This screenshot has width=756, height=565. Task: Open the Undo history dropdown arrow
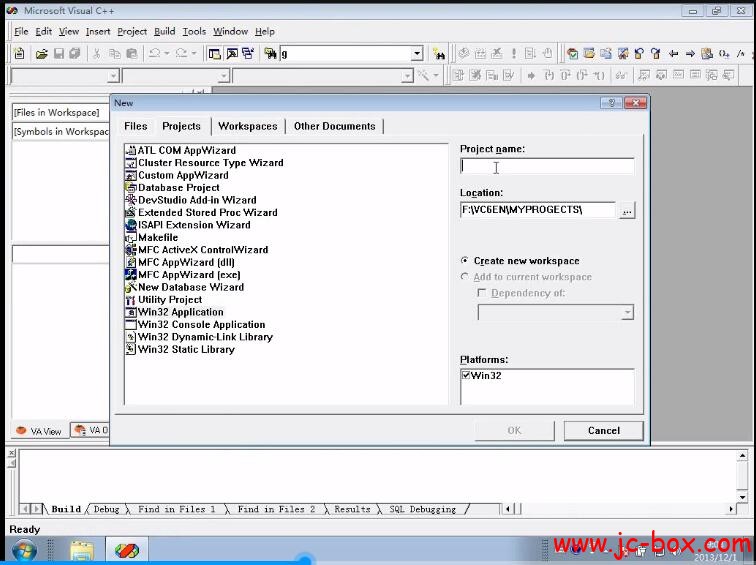(167, 54)
